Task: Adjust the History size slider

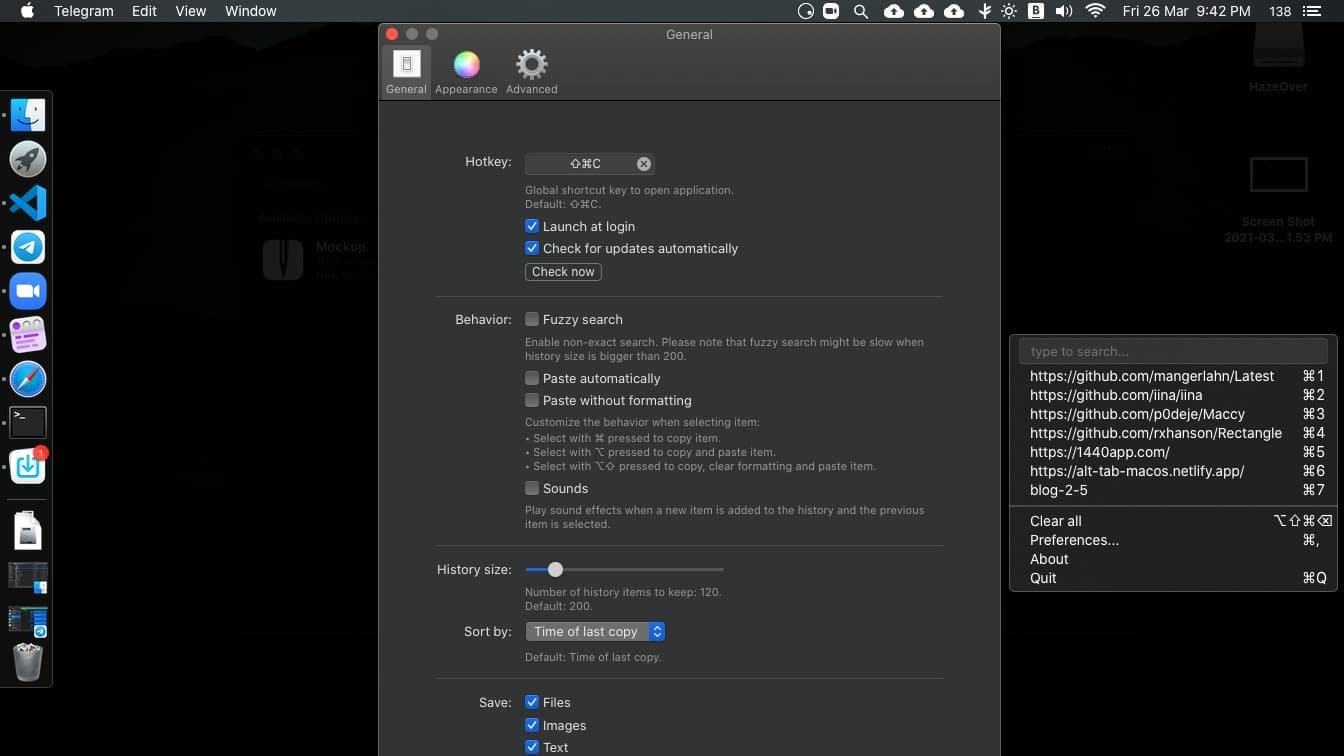Action: click(x=555, y=569)
